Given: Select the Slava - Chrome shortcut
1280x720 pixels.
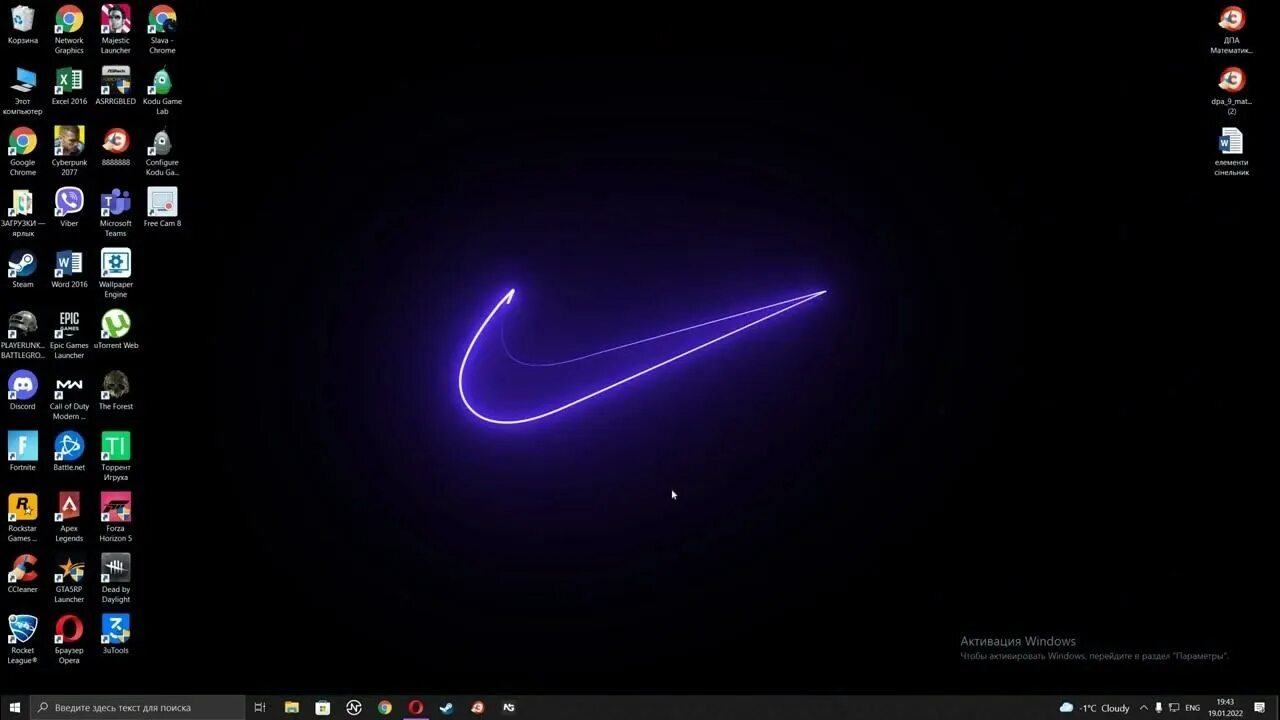Looking at the screenshot, I should [162, 29].
